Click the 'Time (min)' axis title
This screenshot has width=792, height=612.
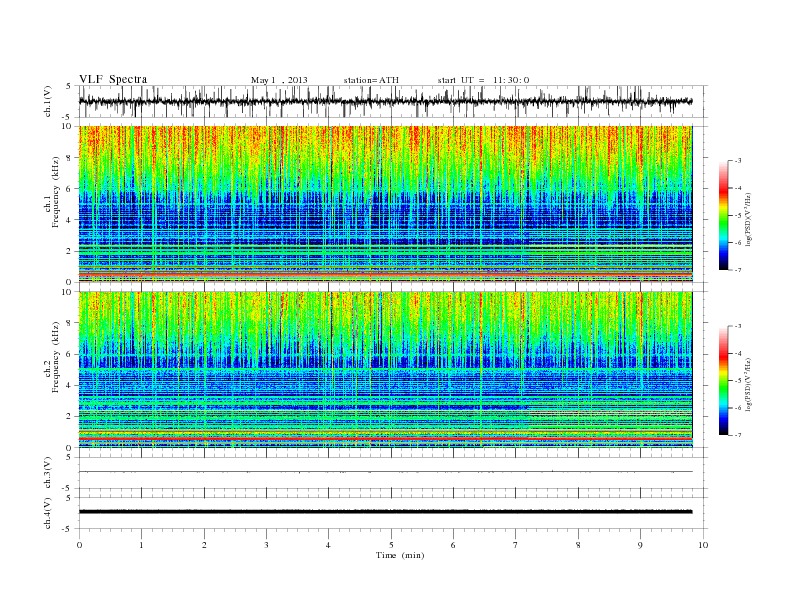coord(400,555)
